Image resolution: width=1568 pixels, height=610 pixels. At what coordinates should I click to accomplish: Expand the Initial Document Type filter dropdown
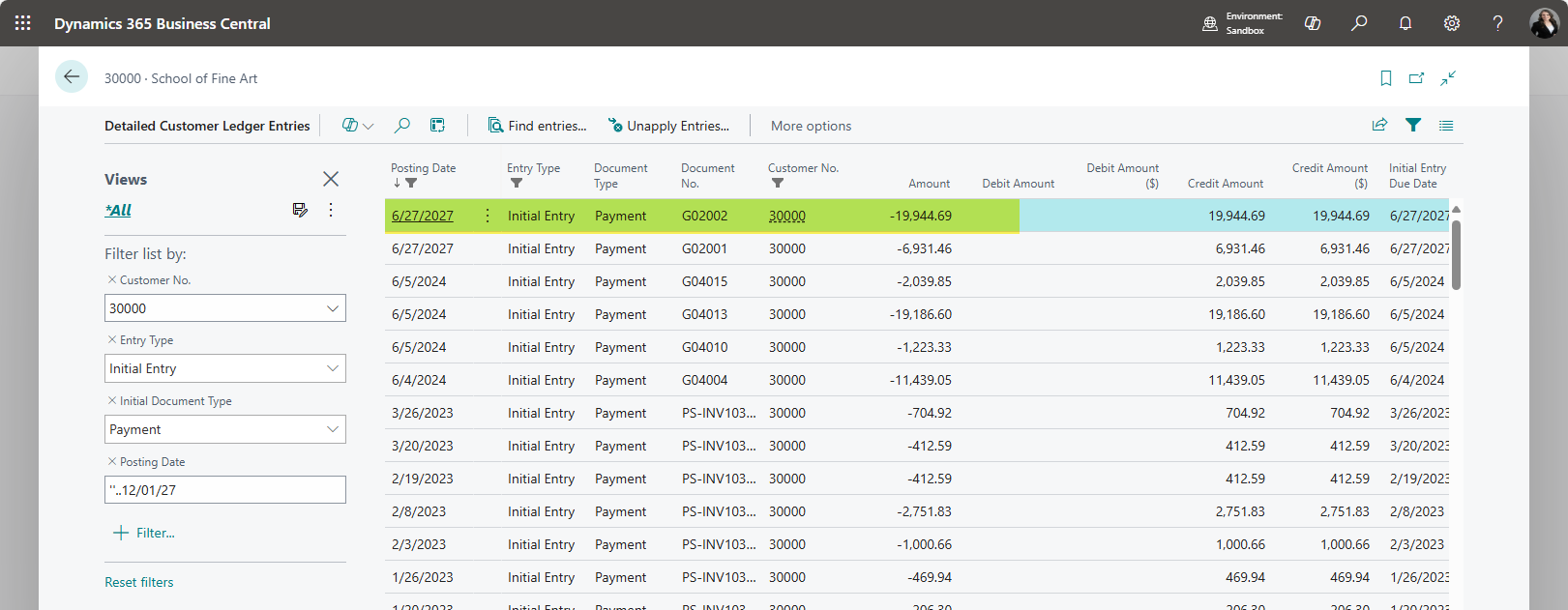(x=333, y=429)
